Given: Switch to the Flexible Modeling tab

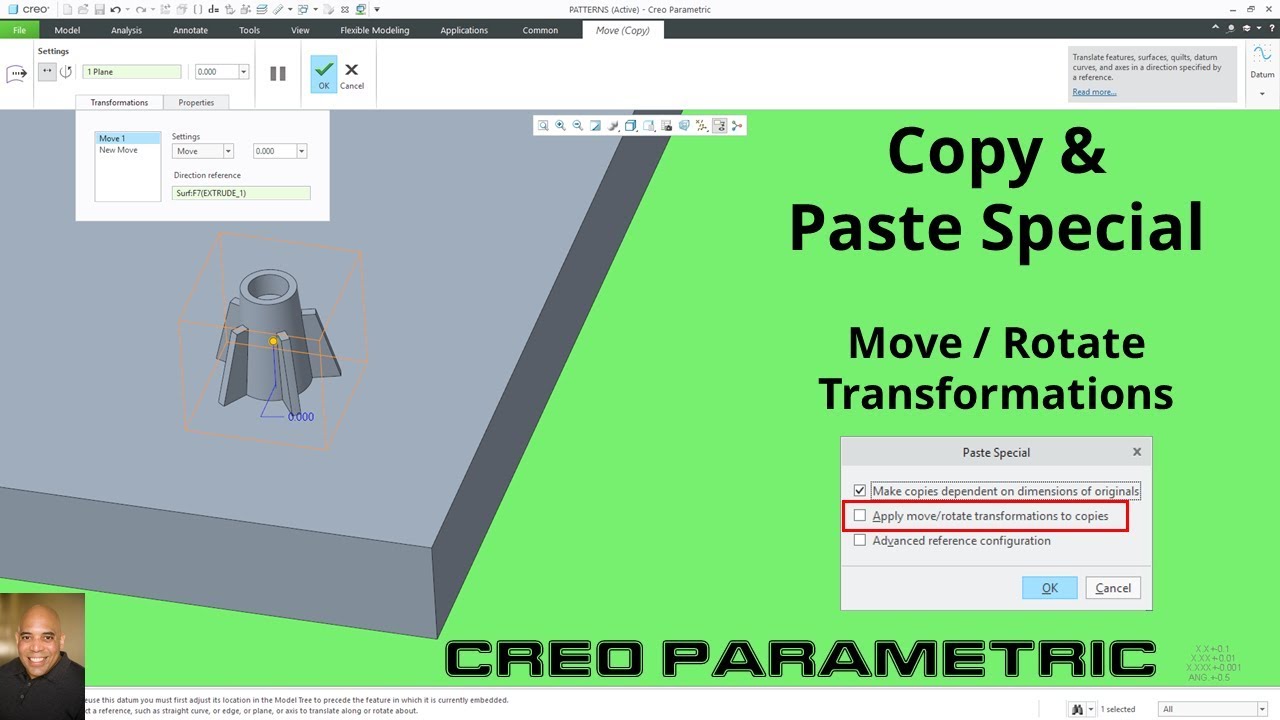Looking at the screenshot, I should 374,30.
